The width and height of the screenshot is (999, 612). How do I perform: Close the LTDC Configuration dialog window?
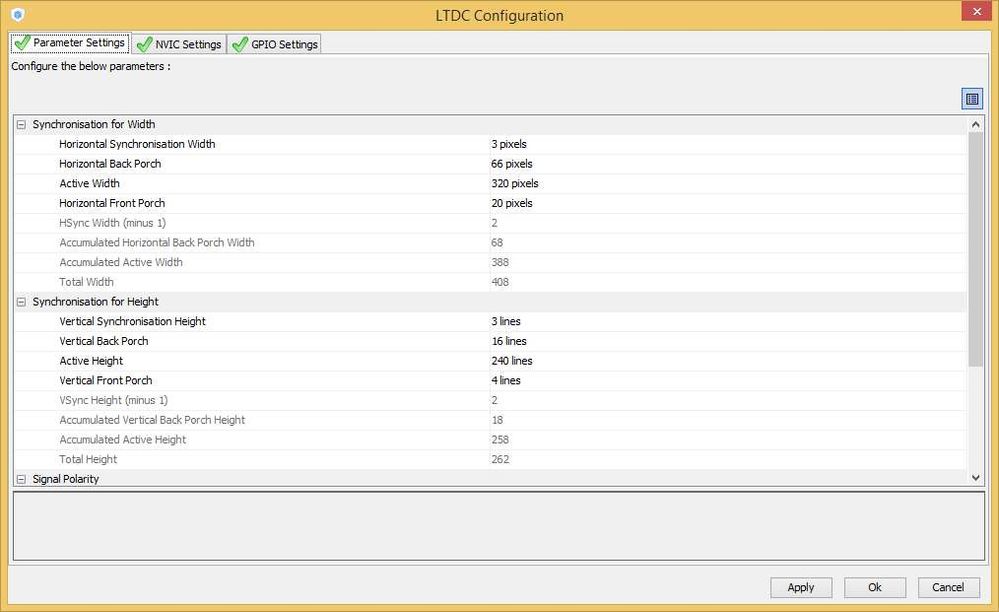tap(974, 12)
